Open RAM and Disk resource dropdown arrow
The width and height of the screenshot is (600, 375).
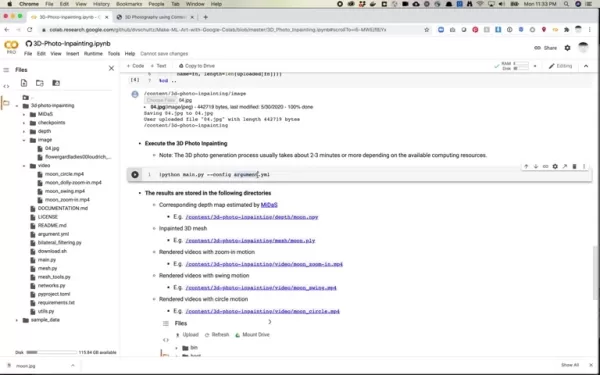(535, 66)
